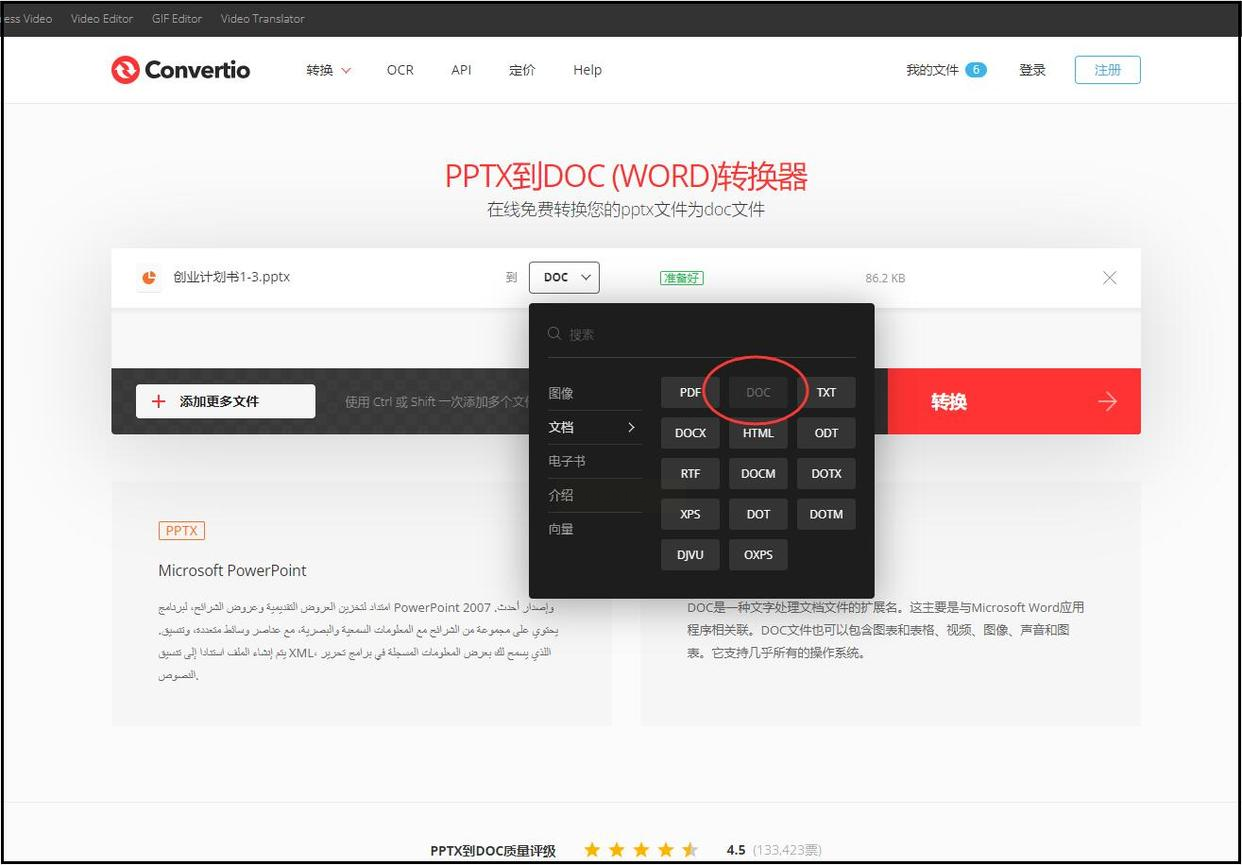Viewport: 1242px width, 865px height.
Task: Open the 转换 dropdown in the navigation
Action: click(x=329, y=70)
